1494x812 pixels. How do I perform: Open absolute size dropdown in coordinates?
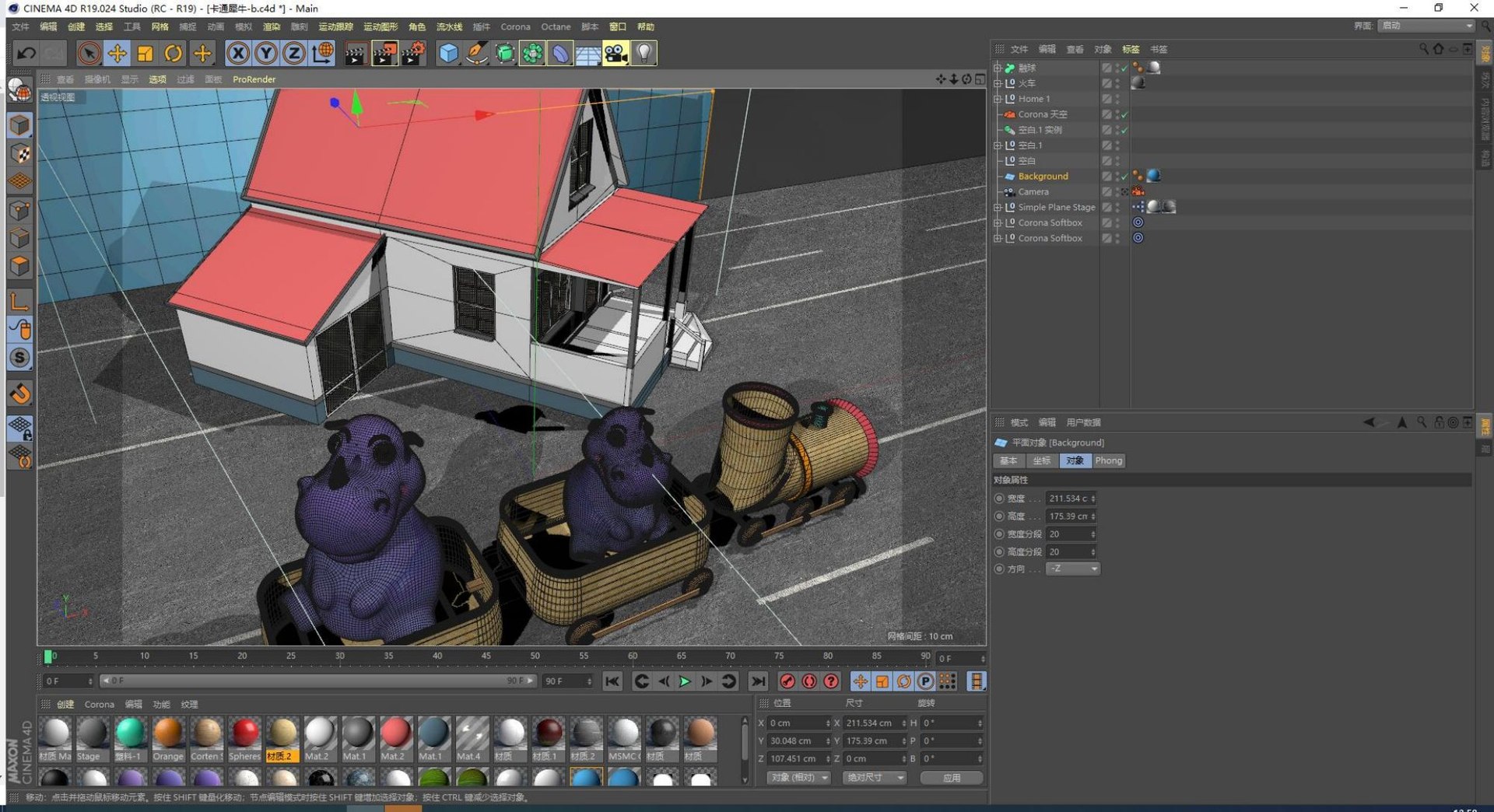(874, 777)
